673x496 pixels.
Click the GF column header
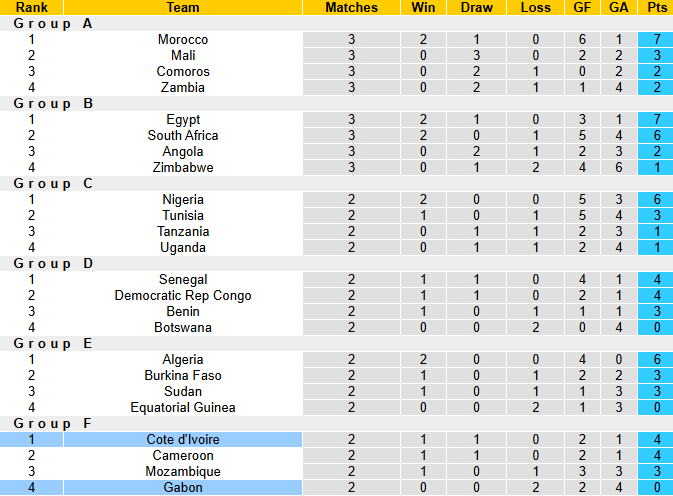coord(582,7)
